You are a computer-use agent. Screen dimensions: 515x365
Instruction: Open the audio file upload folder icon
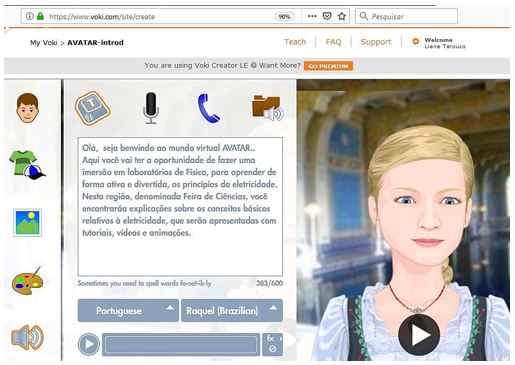(x=268, y=108)
